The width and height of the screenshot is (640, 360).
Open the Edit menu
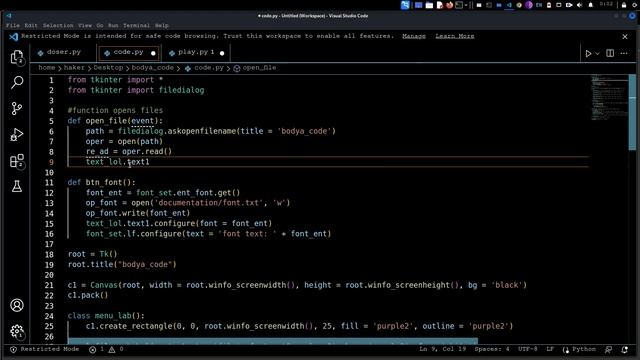[x=31, y=25]
